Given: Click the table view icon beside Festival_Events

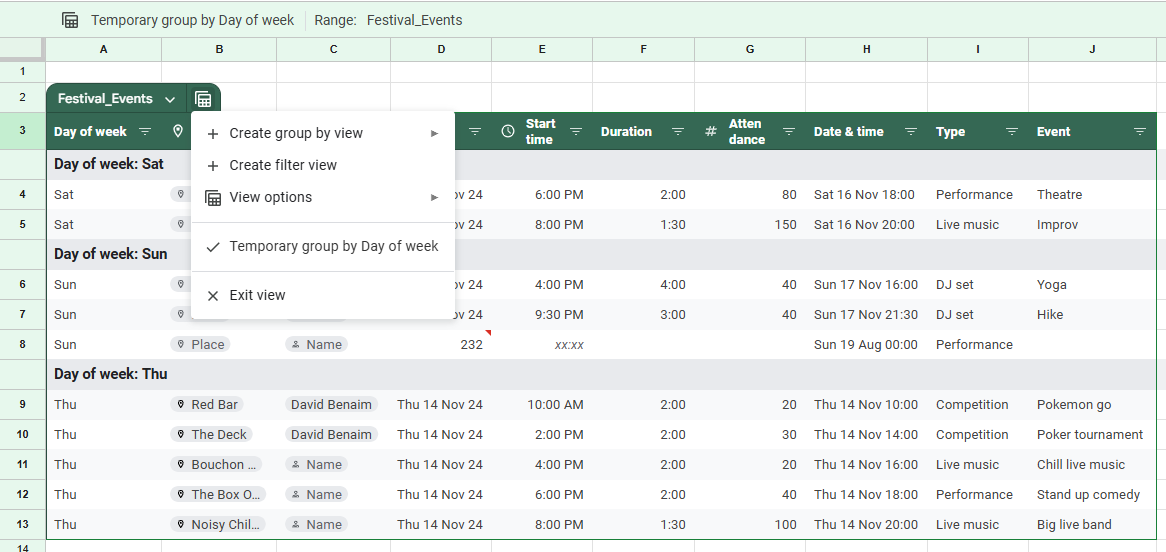Looking at the screenshot, I should [203, 99].
